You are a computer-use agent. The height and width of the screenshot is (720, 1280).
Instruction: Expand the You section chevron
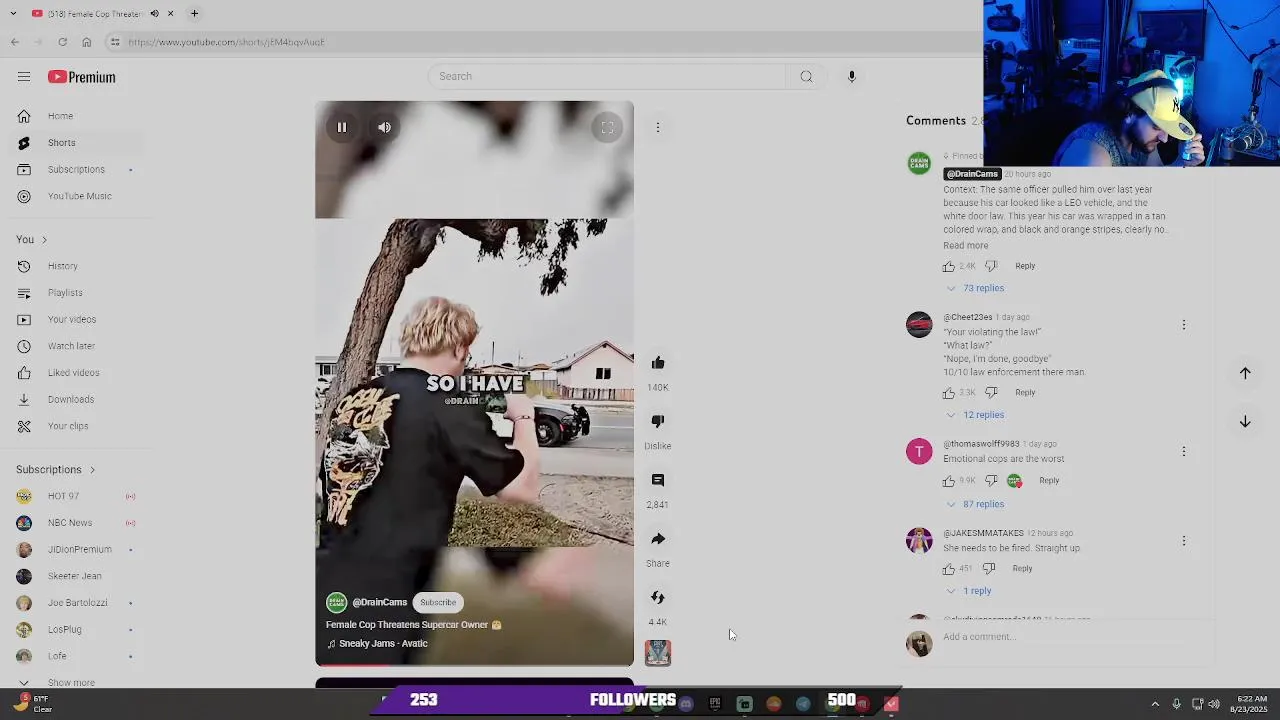click(44, 240)
